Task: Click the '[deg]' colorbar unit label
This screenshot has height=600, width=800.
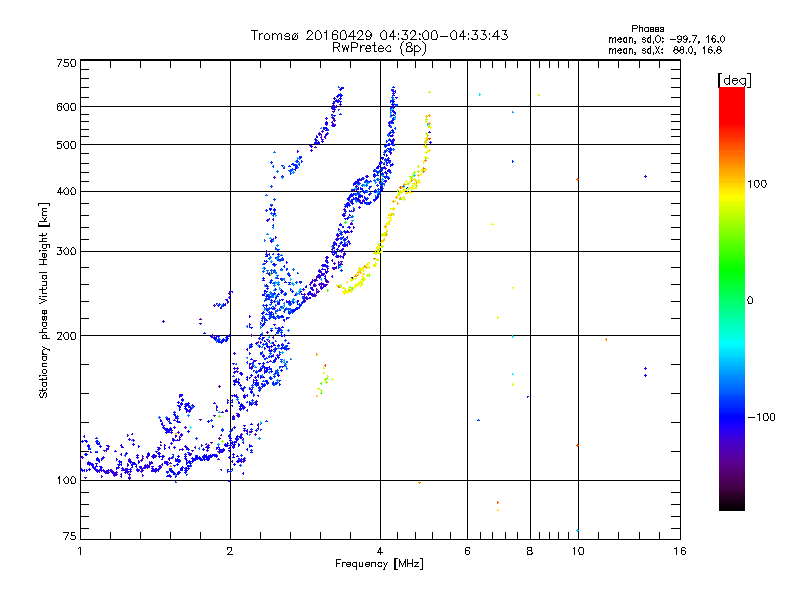Action: 734,80
